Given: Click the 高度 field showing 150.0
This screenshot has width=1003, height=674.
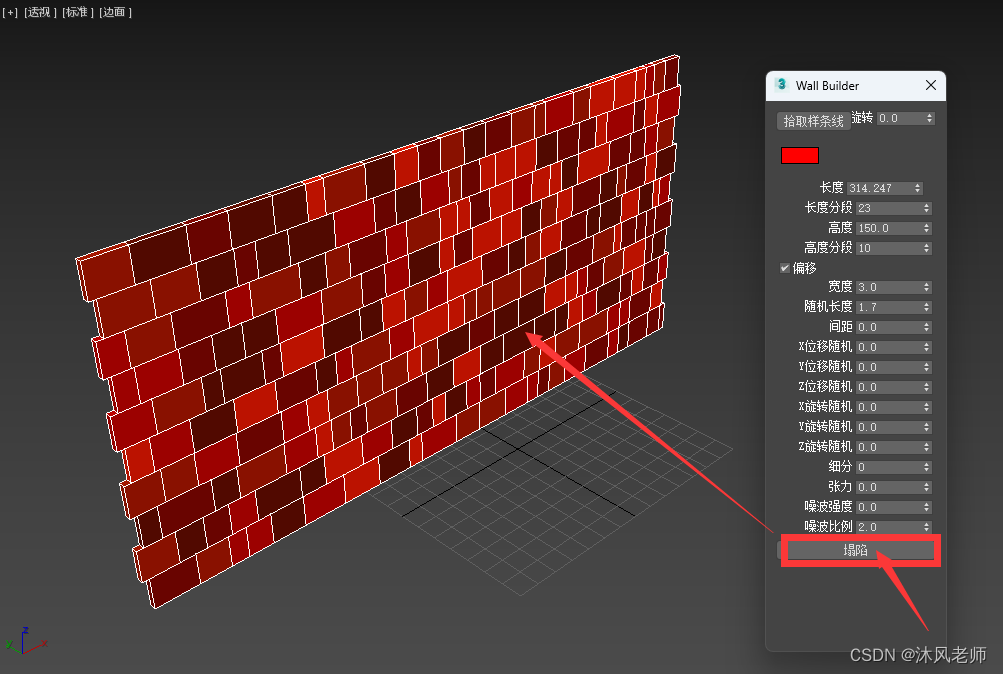Looking at the screenshot, I should [x=889, y=228].
